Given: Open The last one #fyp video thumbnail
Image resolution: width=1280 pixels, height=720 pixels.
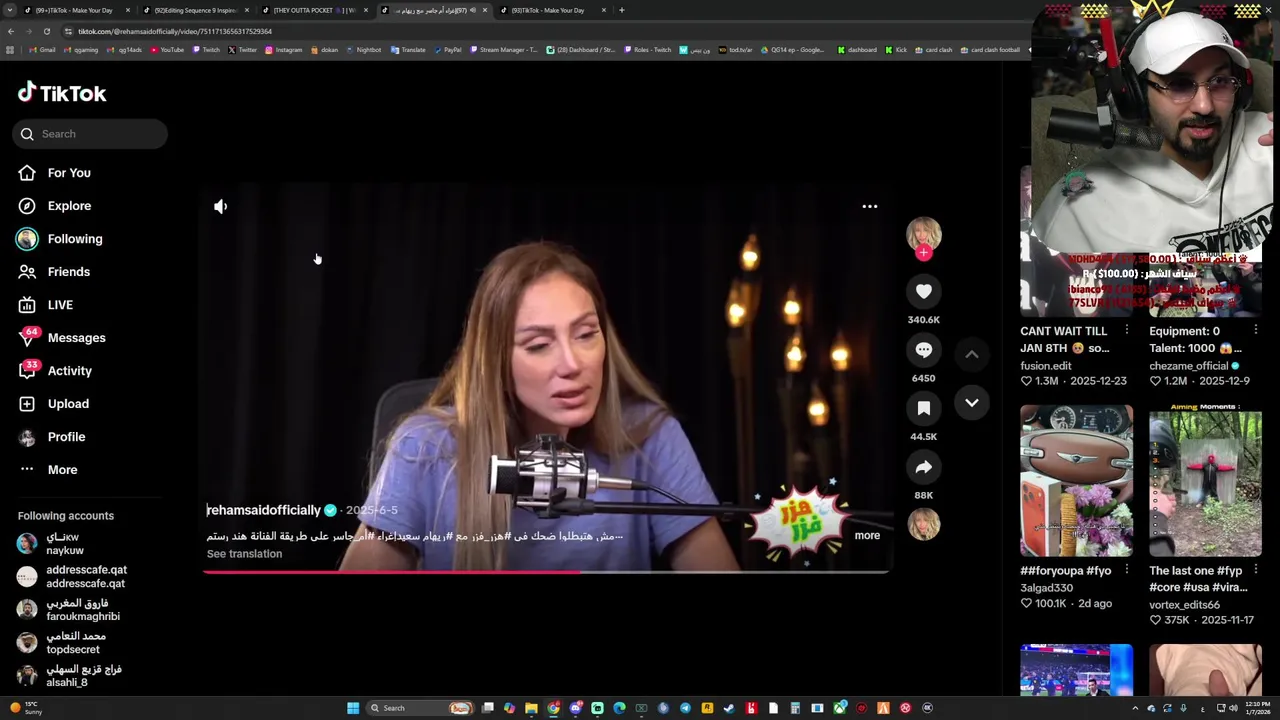Looking at the screenshot, I should point(1205,480).
